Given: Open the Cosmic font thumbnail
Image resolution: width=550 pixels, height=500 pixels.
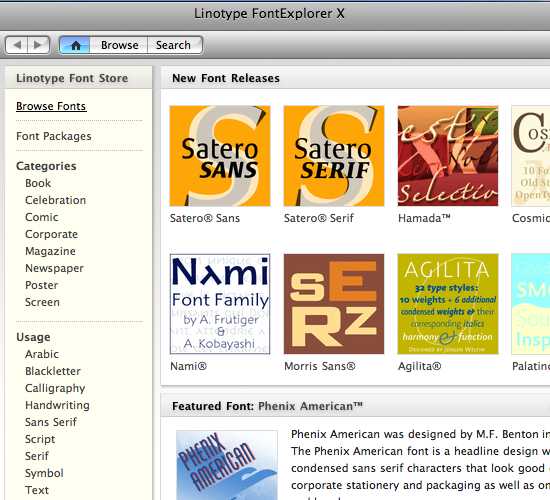Looking at the screenshot, I should [x=531, y=156].
